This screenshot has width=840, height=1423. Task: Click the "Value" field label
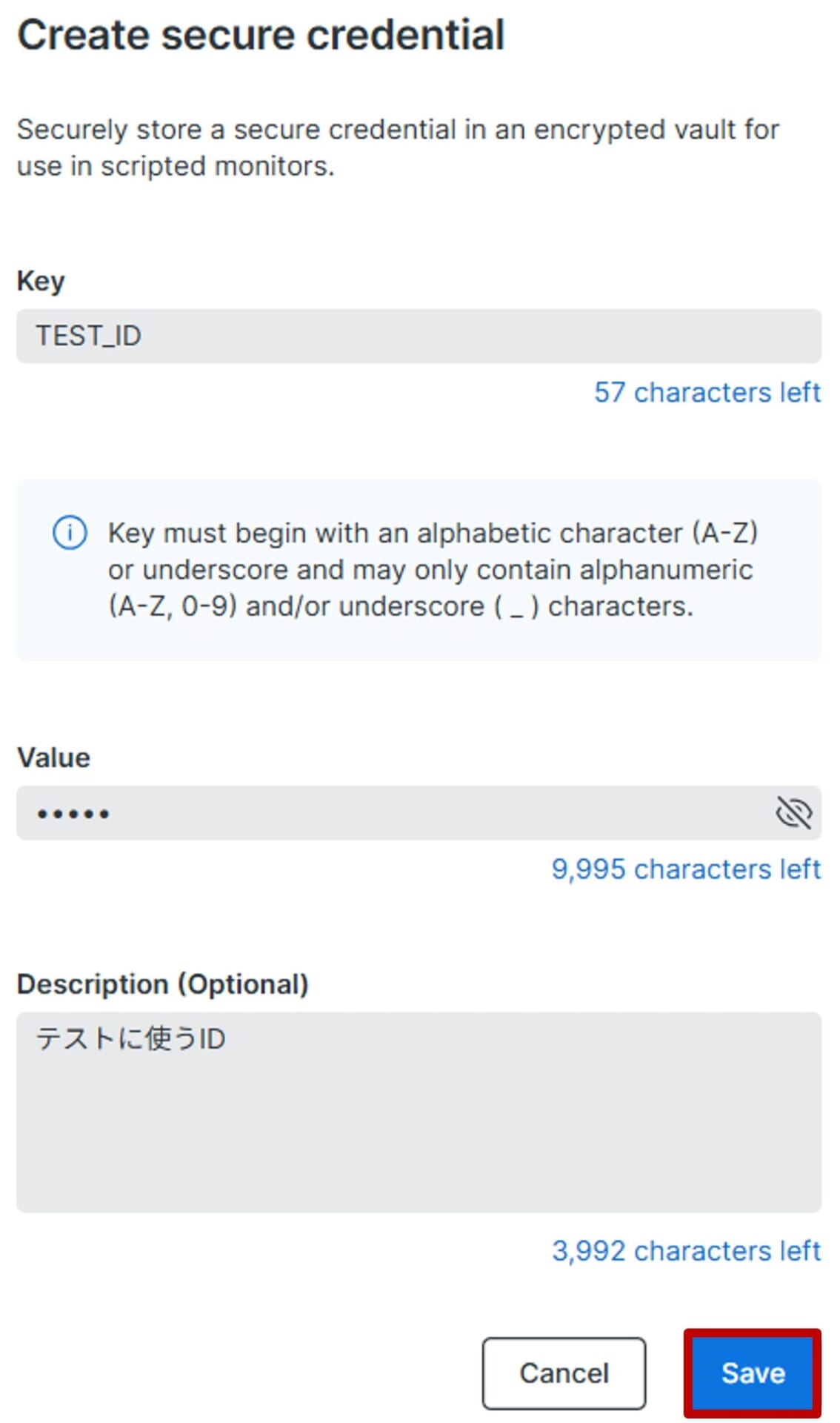(53, 757)
